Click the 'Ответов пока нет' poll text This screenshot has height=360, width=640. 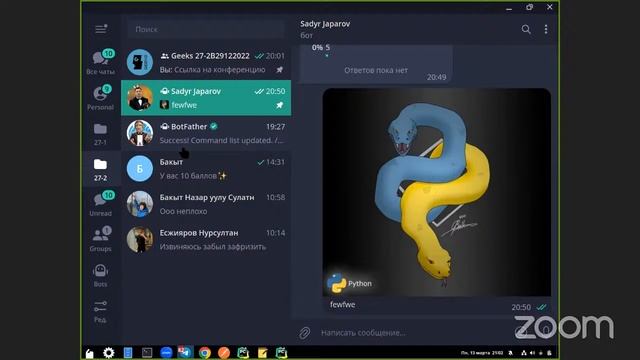click(376, 70)
